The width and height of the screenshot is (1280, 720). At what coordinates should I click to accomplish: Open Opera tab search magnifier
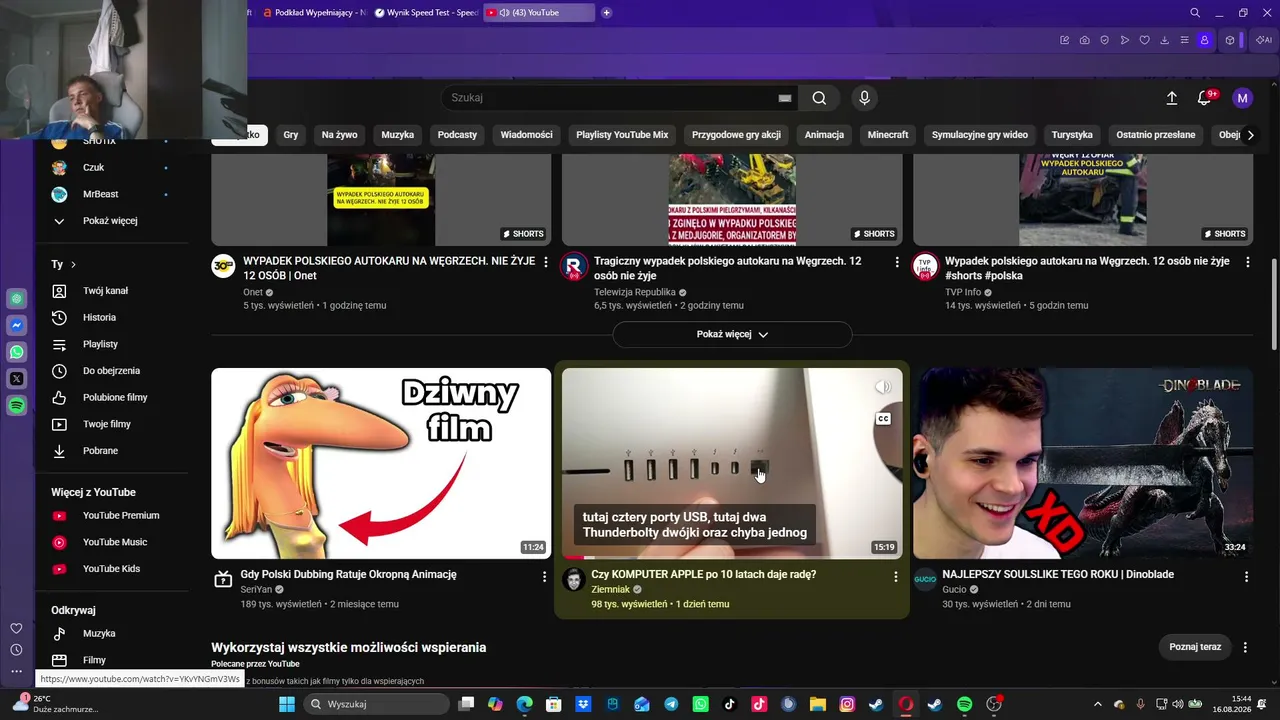[x=1195, y=13]
